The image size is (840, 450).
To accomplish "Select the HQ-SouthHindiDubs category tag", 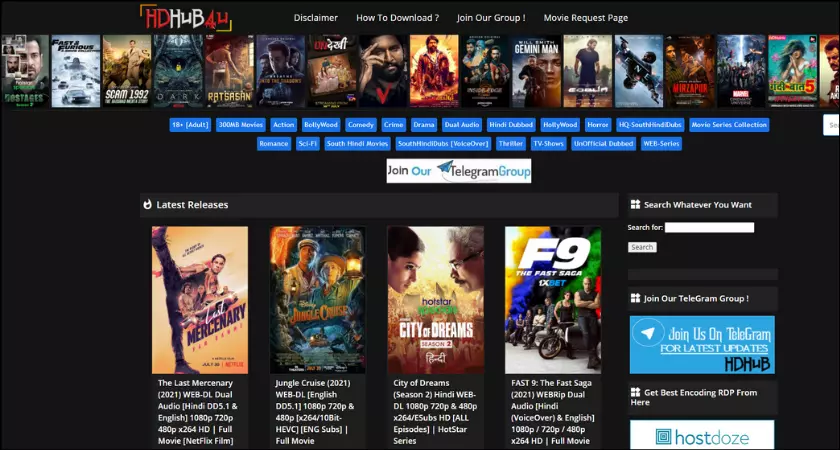I will (650, 125).
